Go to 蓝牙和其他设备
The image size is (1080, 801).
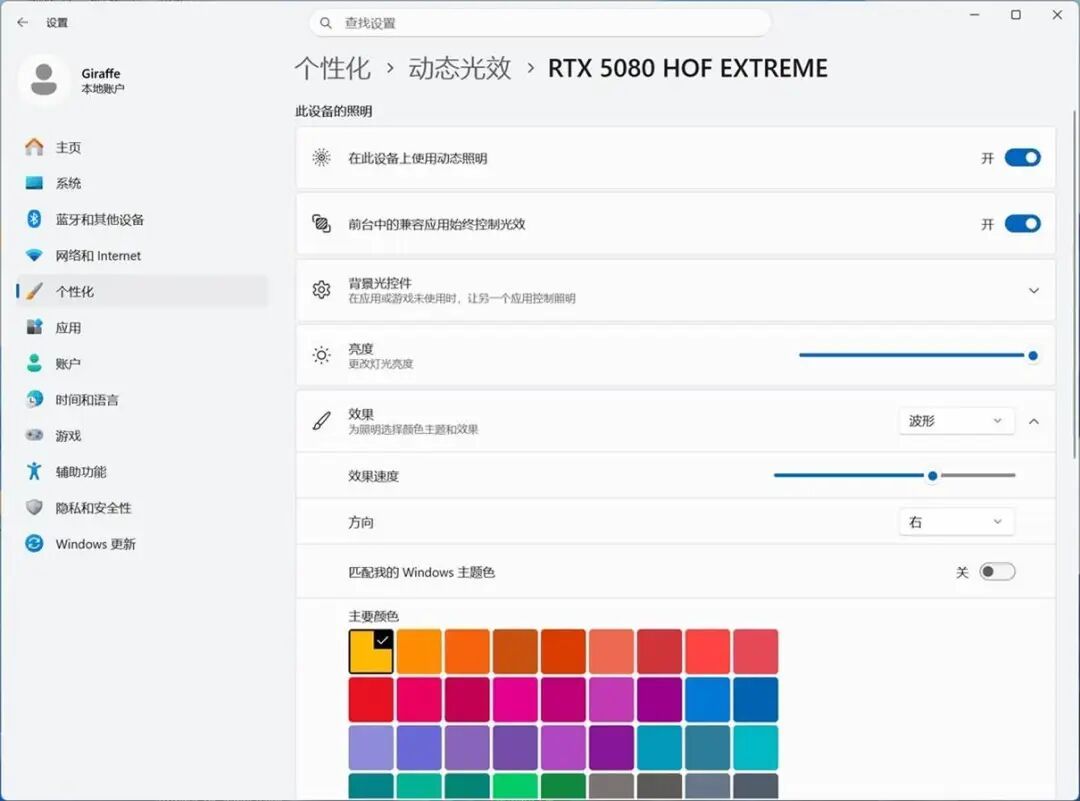point(141,219)
